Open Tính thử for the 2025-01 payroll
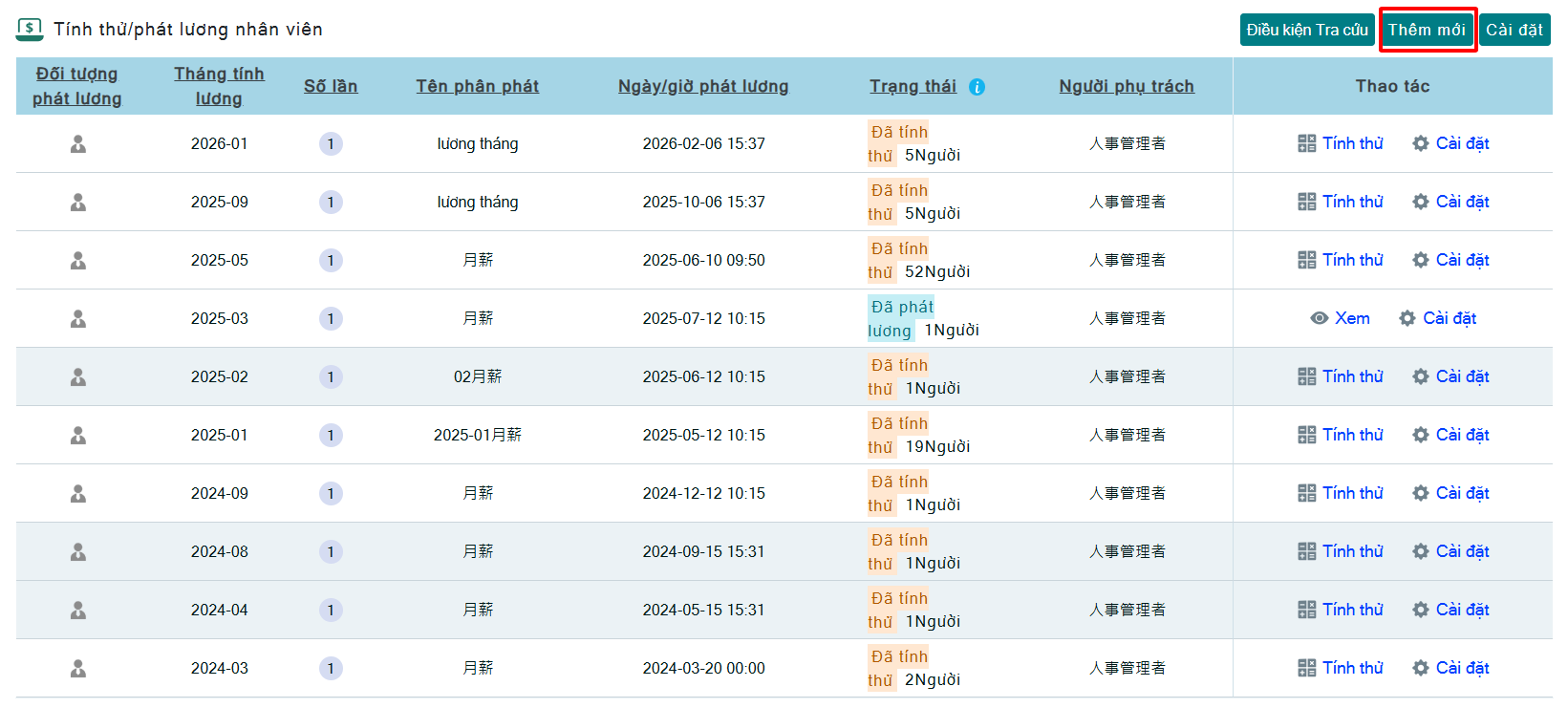This screenshot has width=1568, height=708. (1351, 436)
